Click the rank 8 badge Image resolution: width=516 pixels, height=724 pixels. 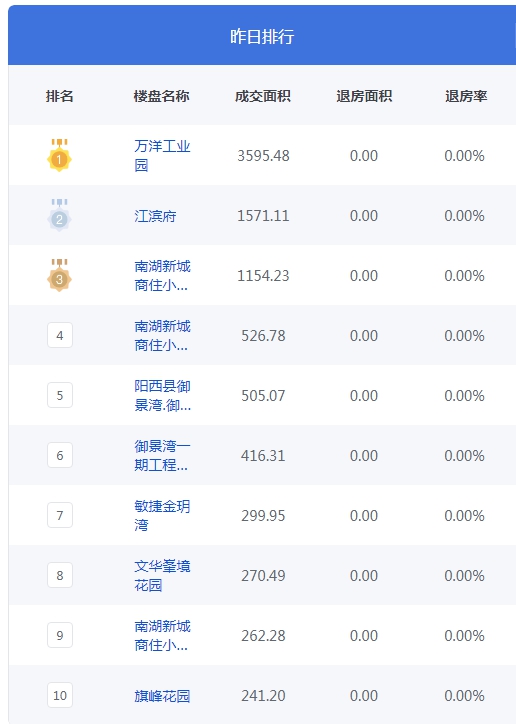point(60,575)
